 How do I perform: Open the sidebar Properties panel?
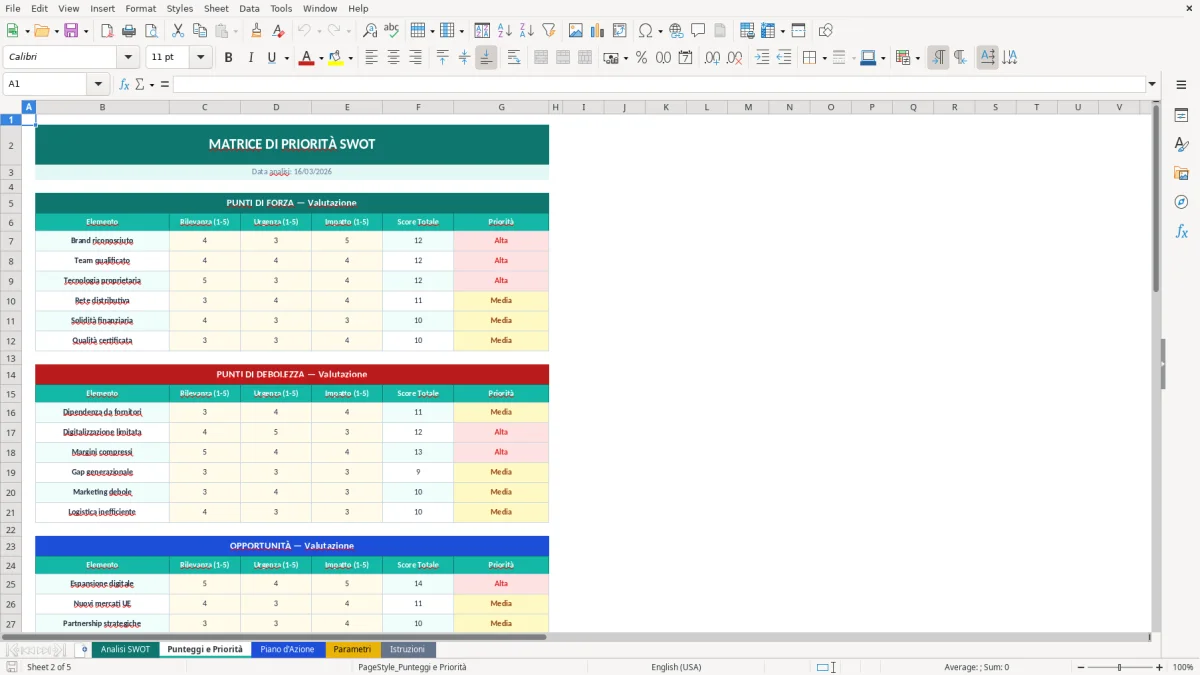pos(1181,115)
